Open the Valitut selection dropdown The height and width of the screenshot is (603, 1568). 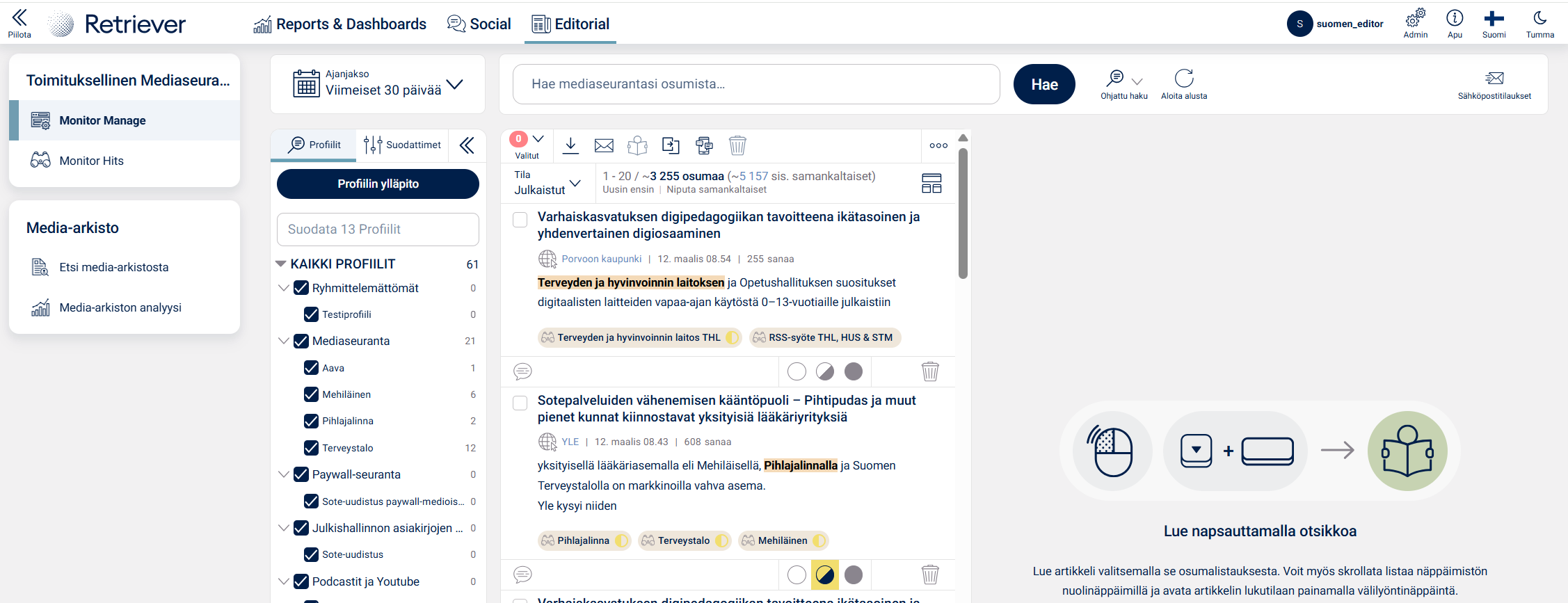click(527, 145)
